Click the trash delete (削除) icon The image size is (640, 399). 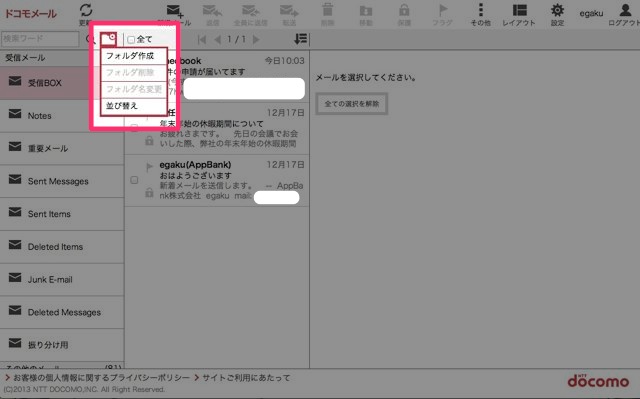327,10
